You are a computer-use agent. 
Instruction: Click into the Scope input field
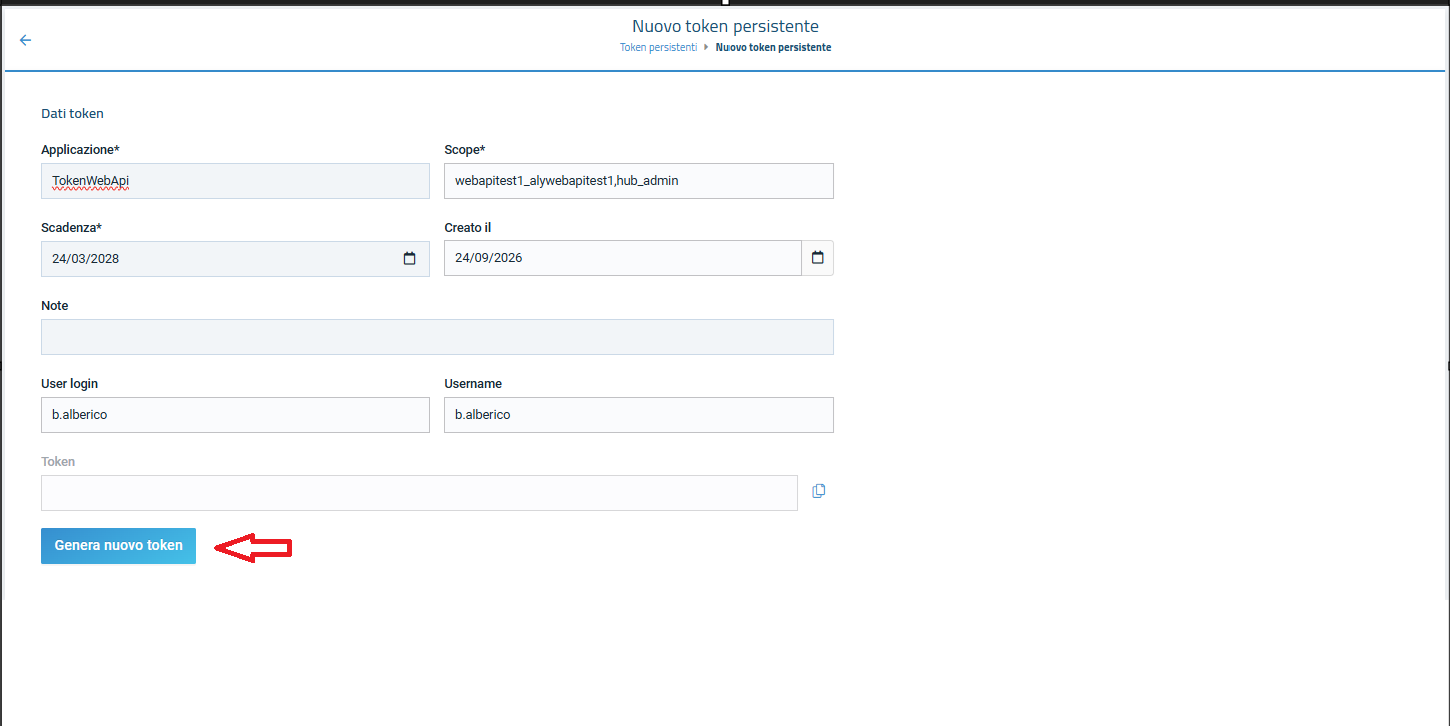click(639, 181)
